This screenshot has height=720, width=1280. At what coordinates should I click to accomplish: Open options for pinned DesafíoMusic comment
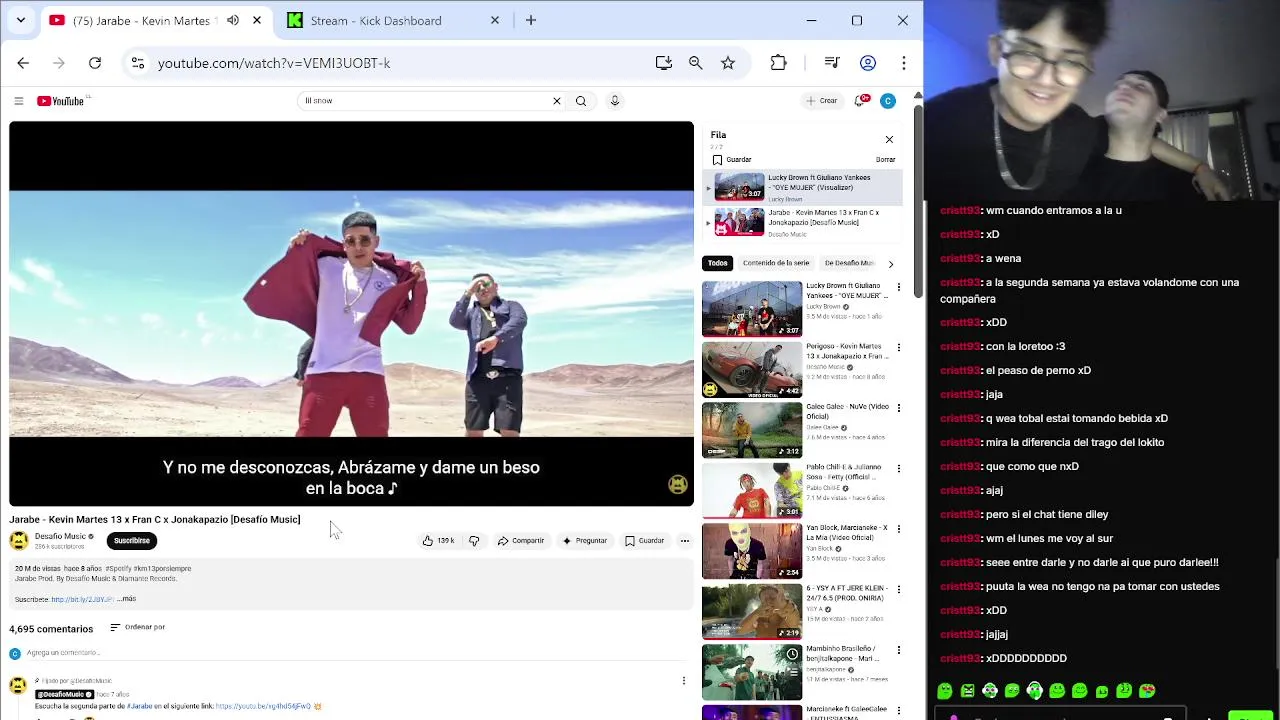click(x=684, y=681)
